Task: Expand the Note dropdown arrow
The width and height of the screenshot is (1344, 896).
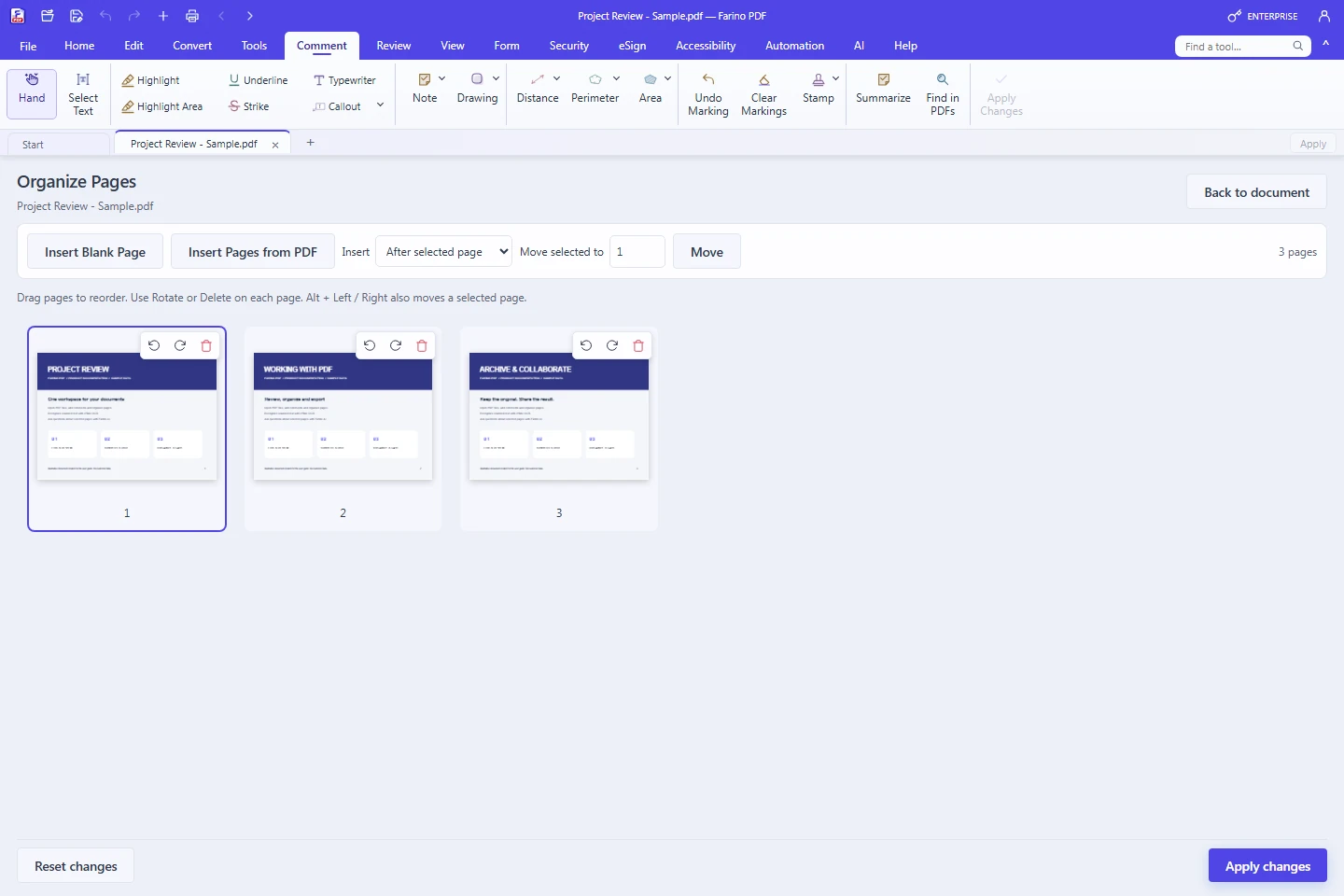Action: (441, 78)
